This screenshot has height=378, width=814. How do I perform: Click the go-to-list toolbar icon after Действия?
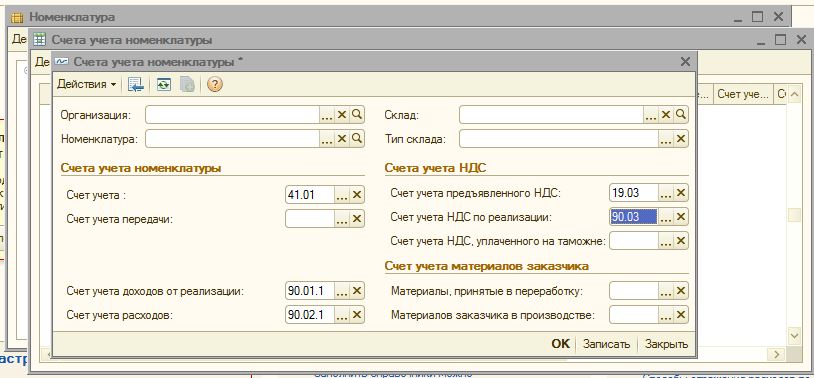136,84
